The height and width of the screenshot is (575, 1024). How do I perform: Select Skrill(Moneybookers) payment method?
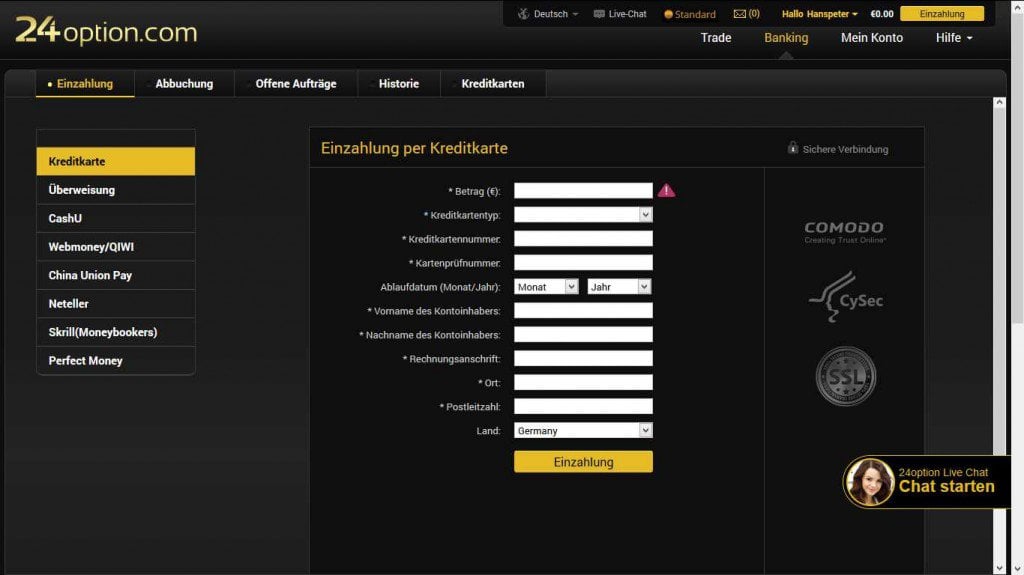(116, 332)
